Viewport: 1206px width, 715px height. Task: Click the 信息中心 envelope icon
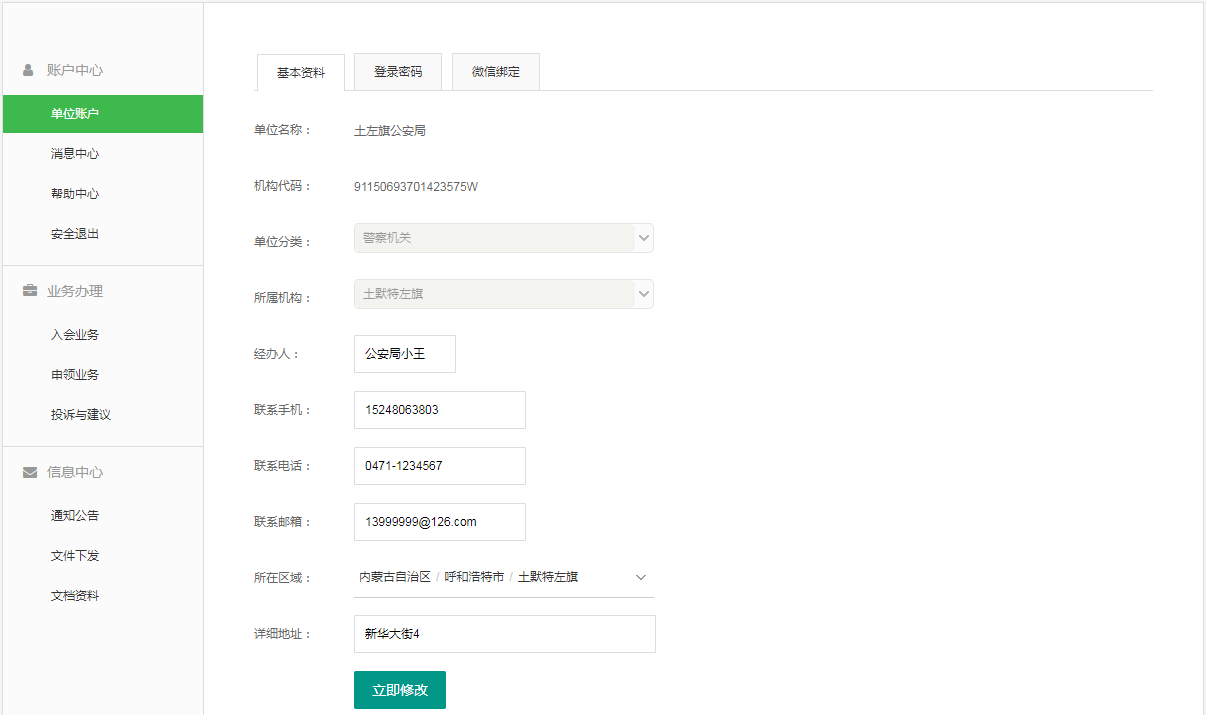tap(30, 472)
